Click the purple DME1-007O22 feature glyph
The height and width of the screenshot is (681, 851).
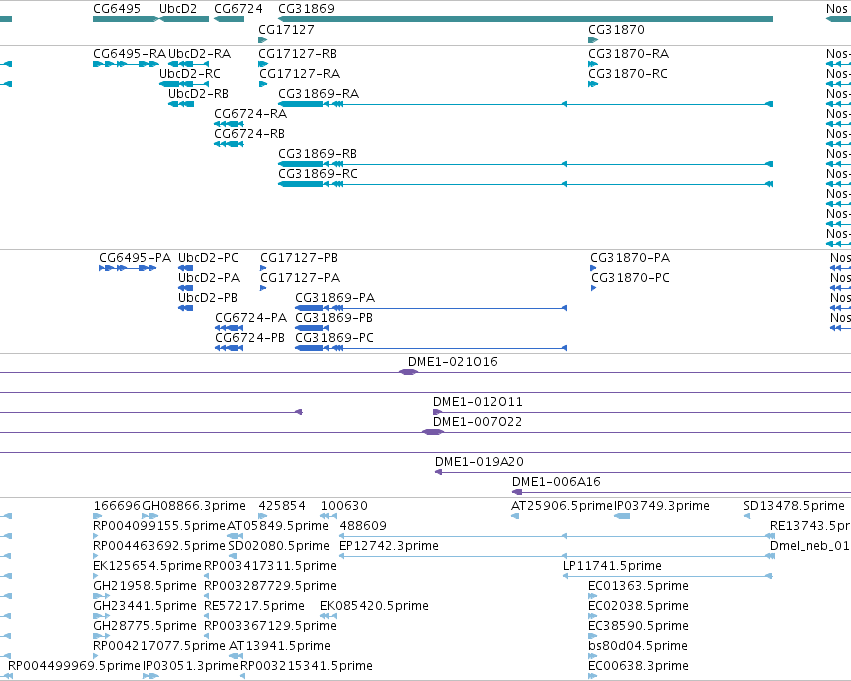click(433, 432)
